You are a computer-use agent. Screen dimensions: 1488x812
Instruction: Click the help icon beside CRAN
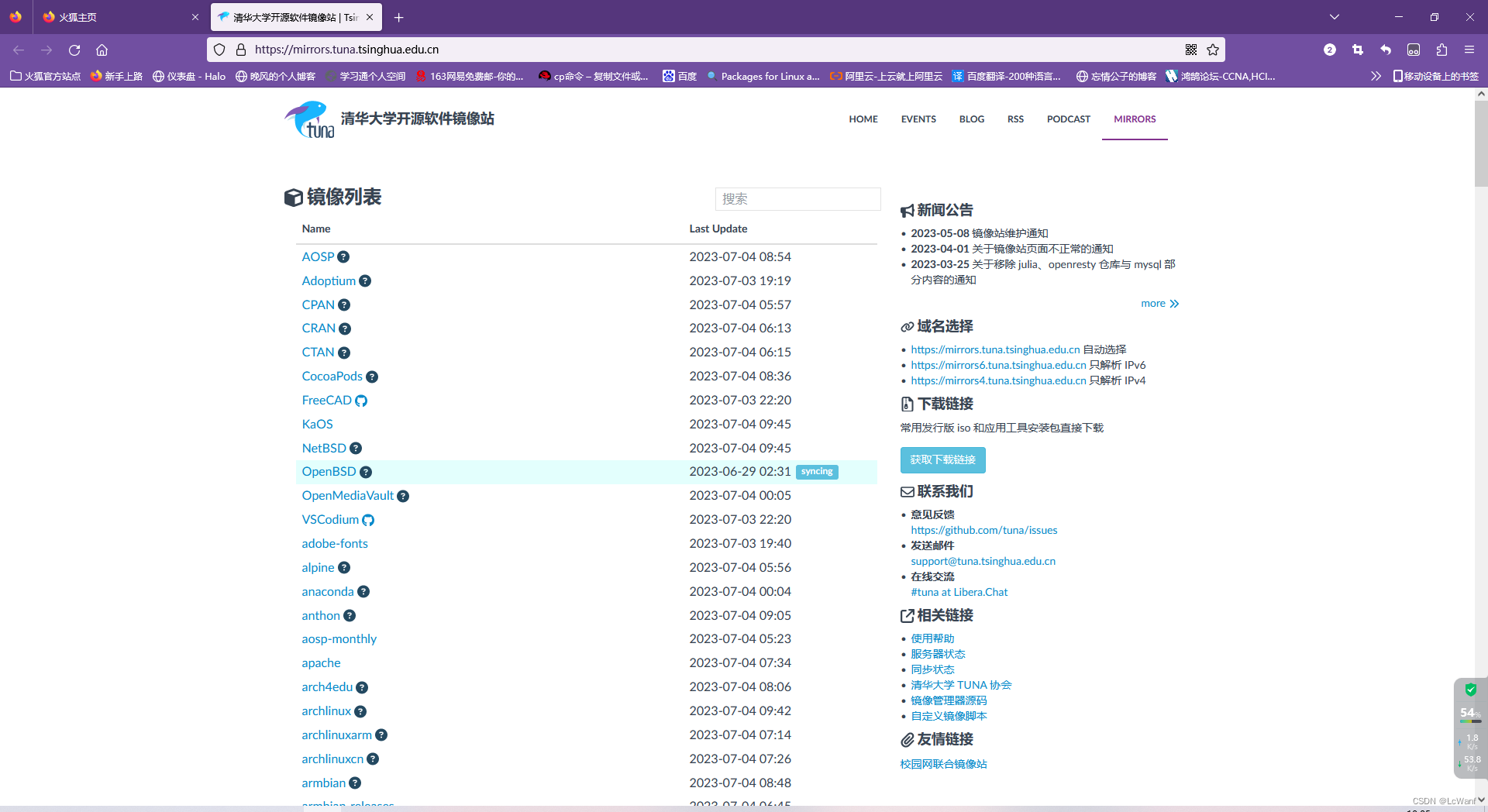(345, 329)
